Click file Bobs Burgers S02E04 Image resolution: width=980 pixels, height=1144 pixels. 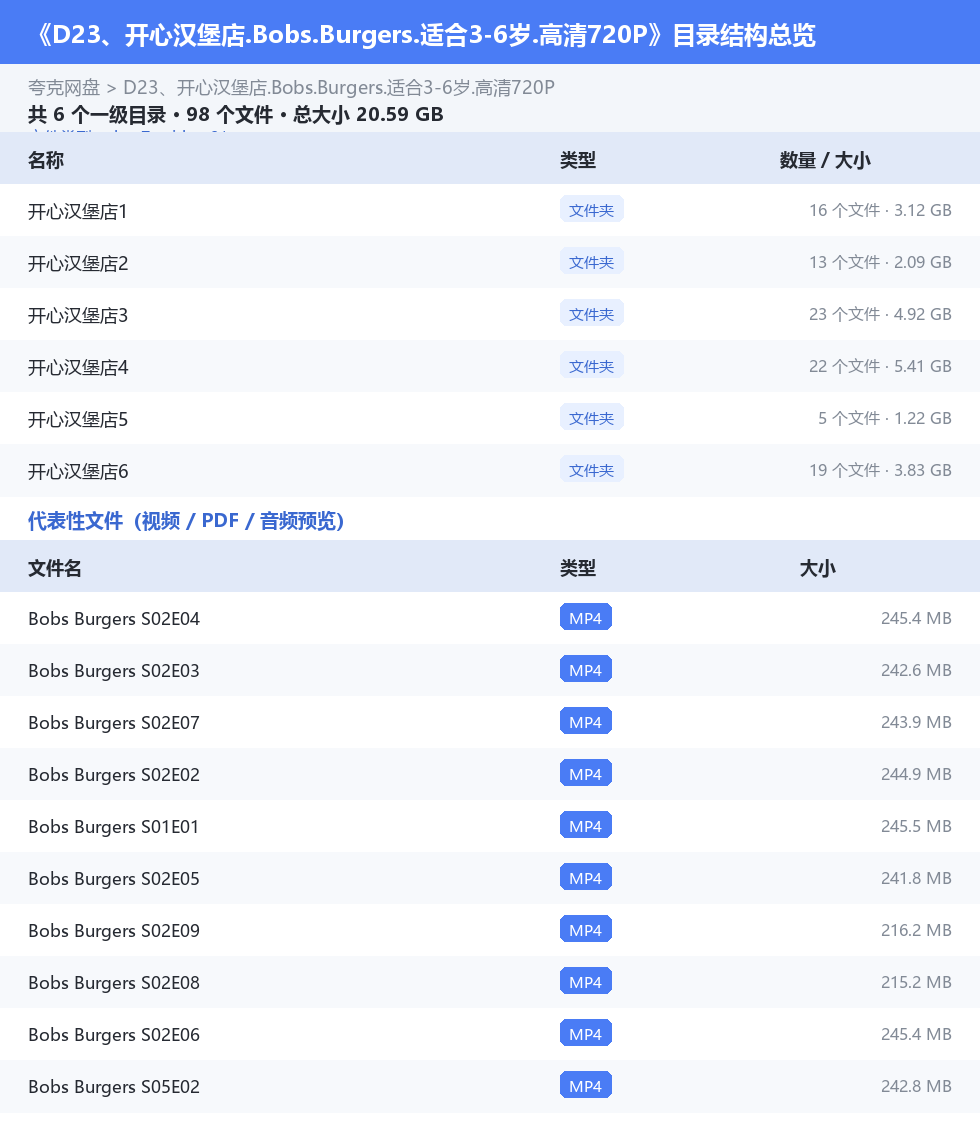click(x=114, y=619)
